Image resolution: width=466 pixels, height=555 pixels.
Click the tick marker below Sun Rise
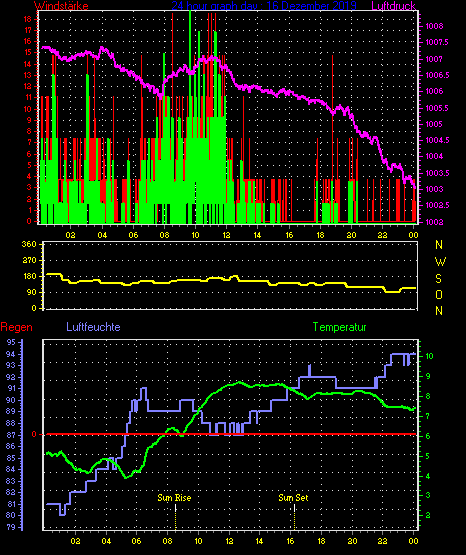tap(176, 517)
